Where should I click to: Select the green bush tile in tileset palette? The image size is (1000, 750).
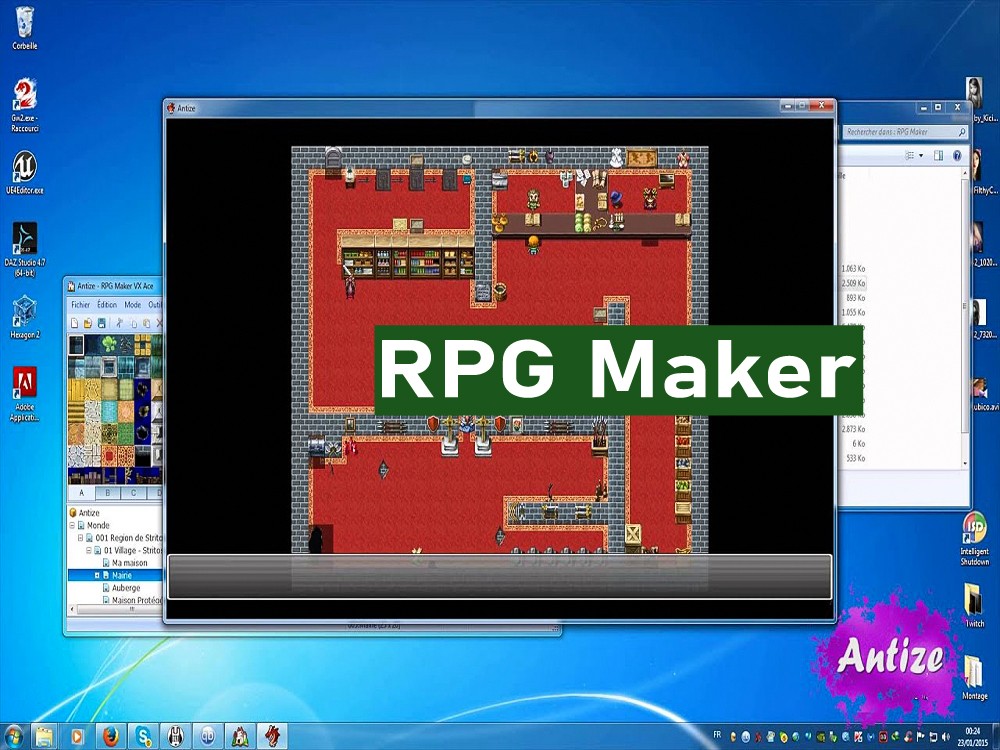click(x=109, y=344)
